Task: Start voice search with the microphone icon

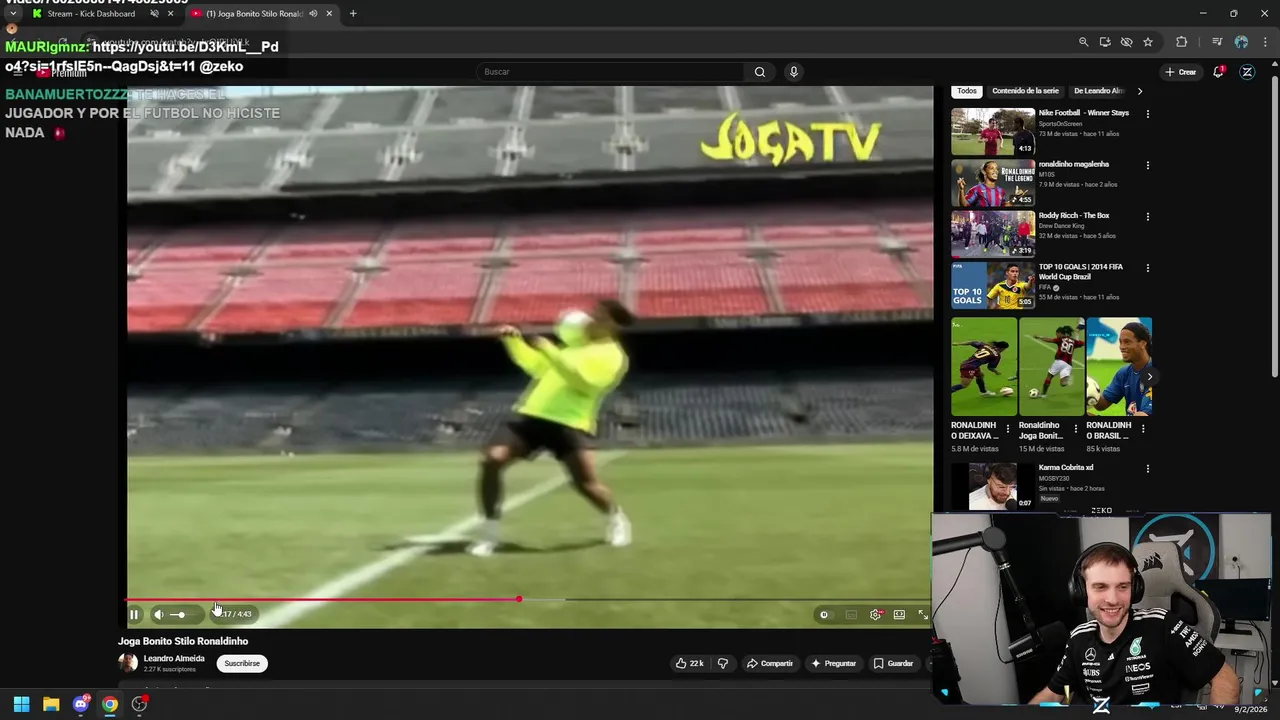Action: click(x=794, y=72)
